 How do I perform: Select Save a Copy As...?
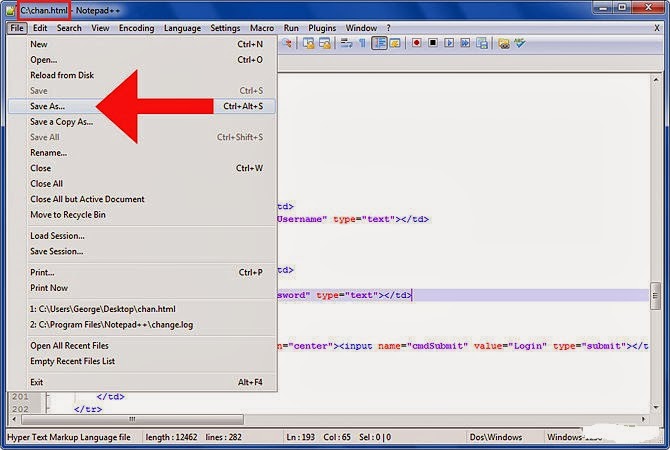click(141, 122)
